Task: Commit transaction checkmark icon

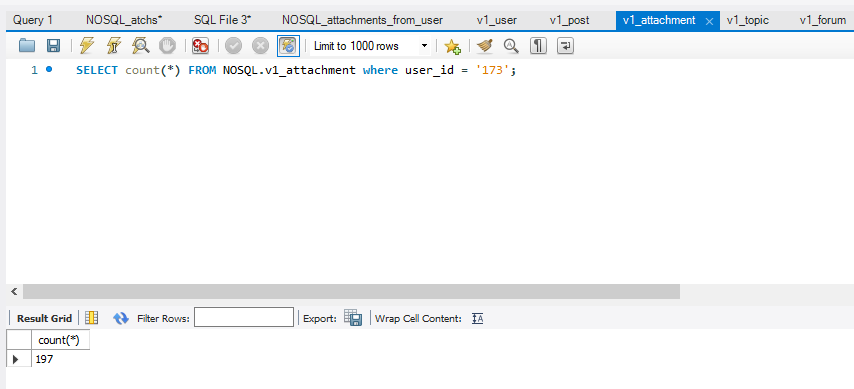Action: [x=233, y=46]
